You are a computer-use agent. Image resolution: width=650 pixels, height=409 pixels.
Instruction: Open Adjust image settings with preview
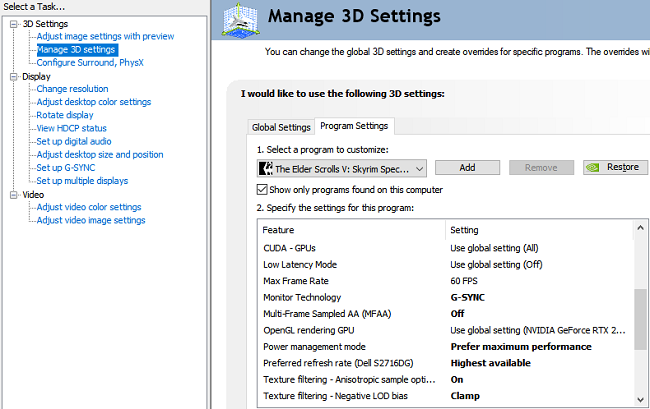pyautogui.click(x=105, y=36)
